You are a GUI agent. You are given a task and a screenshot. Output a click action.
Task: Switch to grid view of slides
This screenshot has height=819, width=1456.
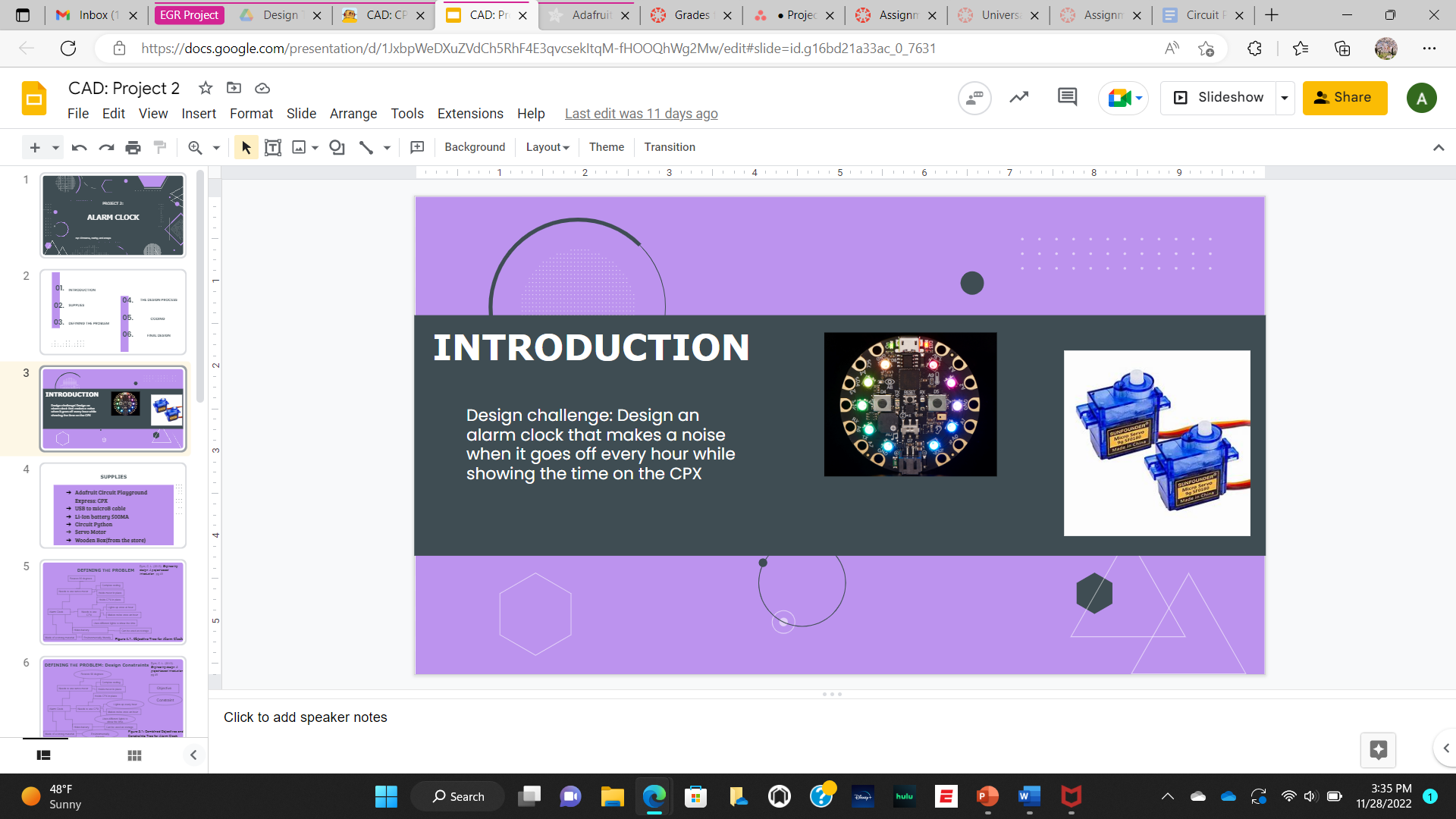pos(134,755)
